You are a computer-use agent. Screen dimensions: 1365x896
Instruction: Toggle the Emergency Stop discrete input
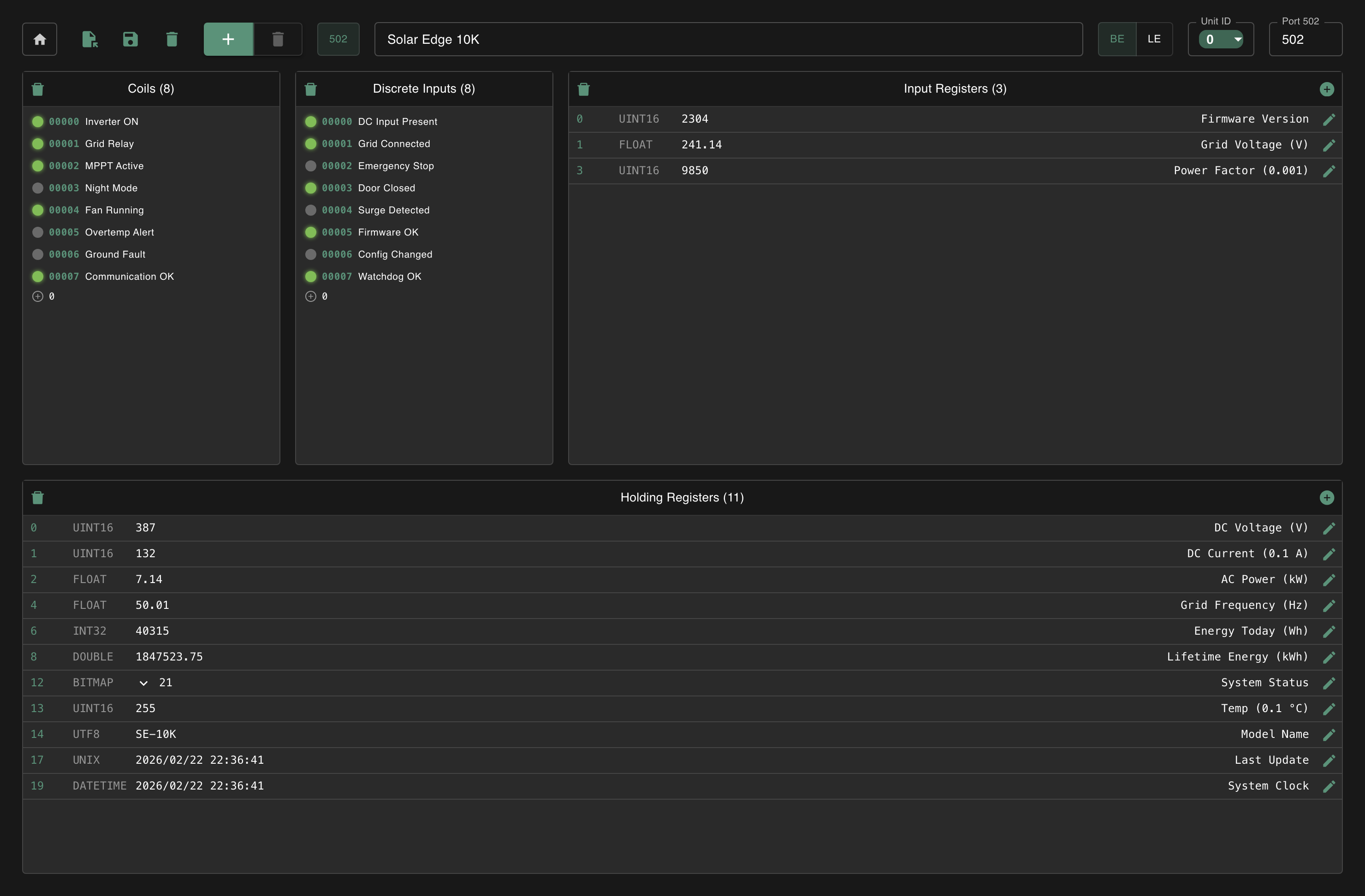[x=311, y=165]
